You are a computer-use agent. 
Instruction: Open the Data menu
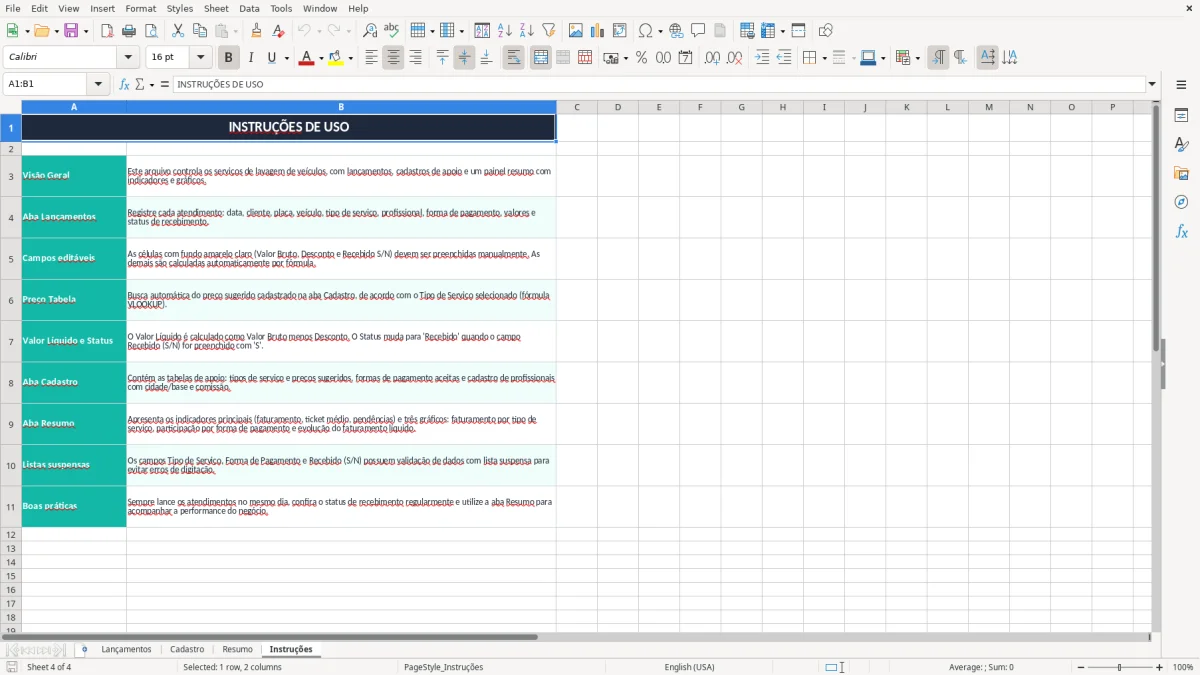[249, 8]
